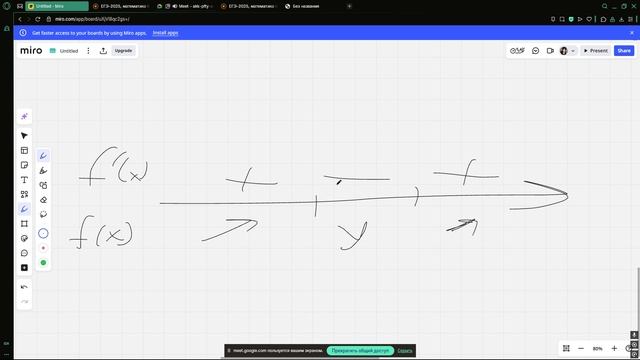Choose the Lasso selection tool

pos(43,214)
